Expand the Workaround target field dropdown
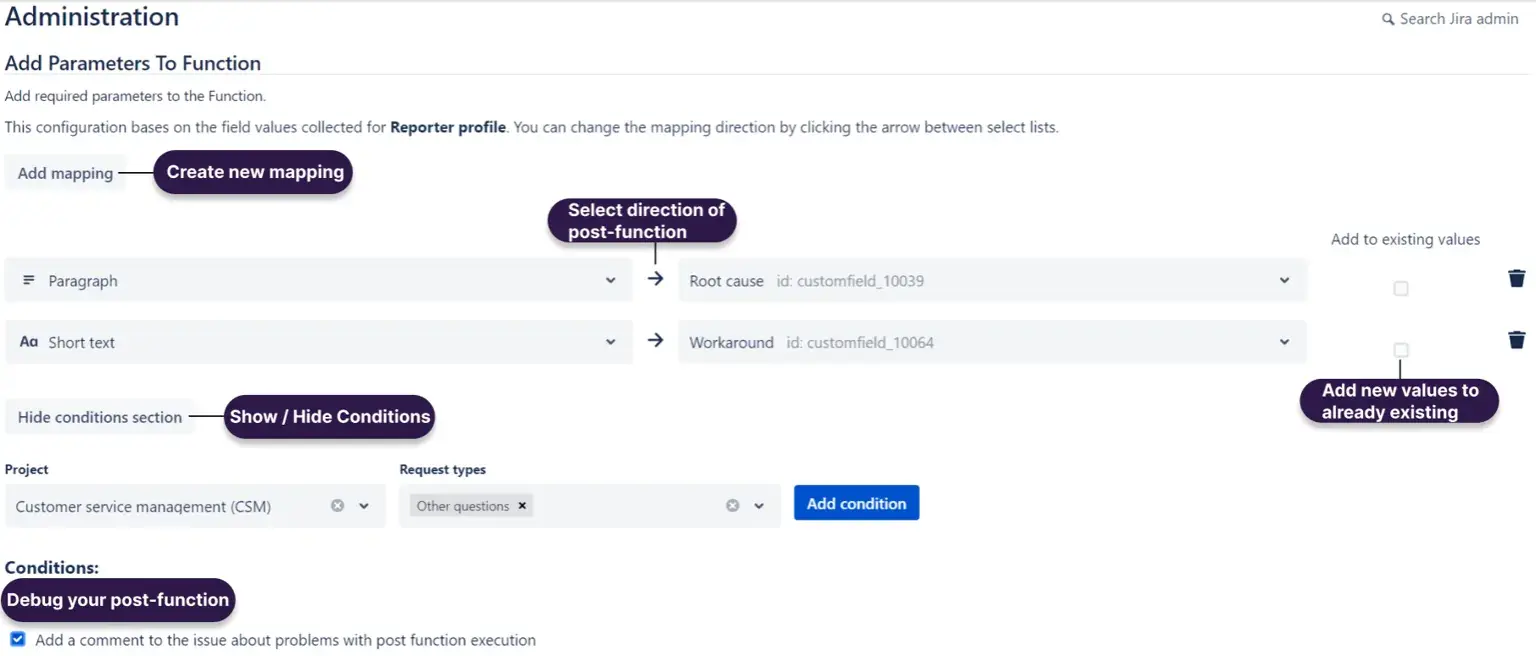This screenshot has height=656, width=1536. [1284, 342]
